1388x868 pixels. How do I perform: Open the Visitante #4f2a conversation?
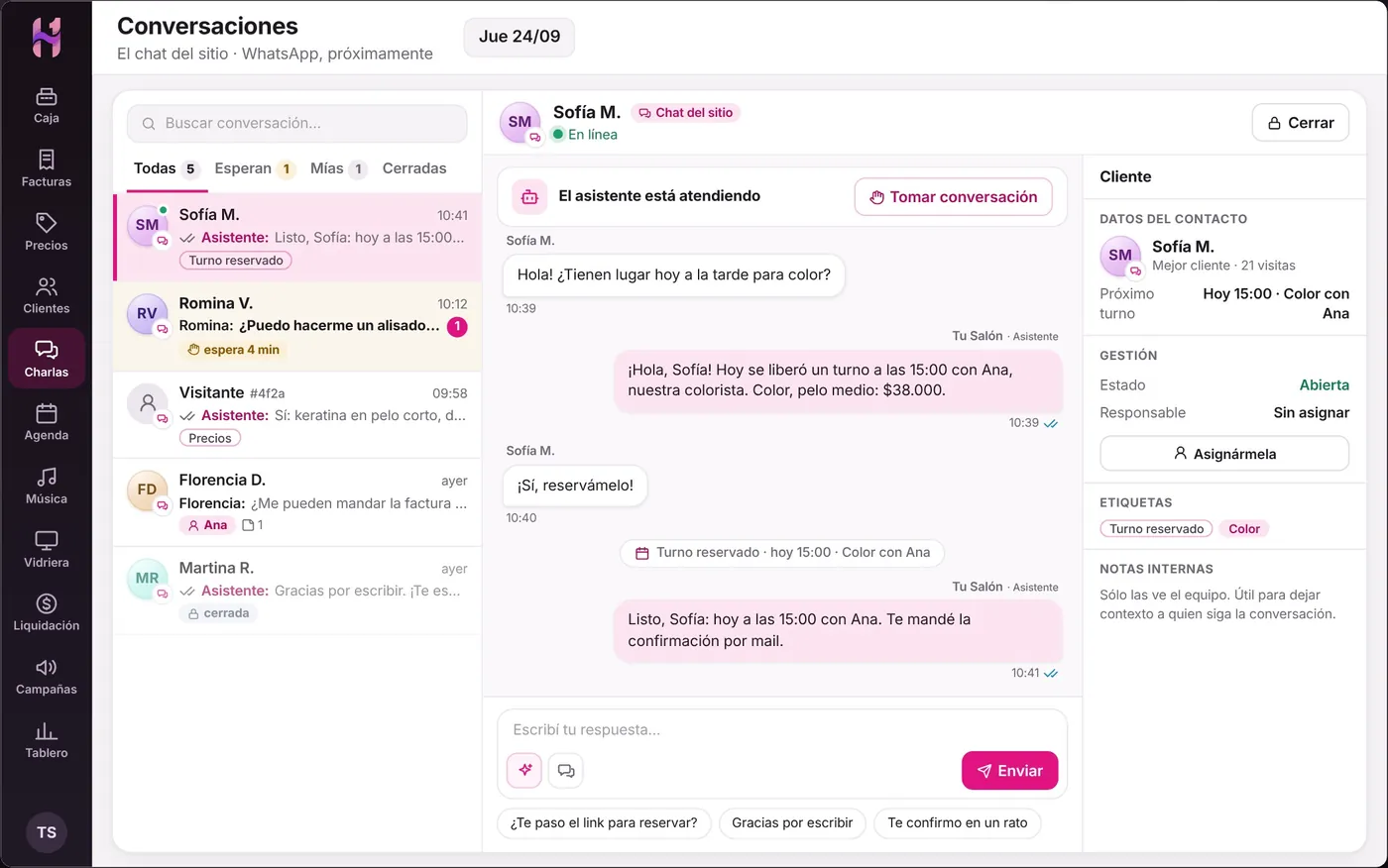(297, 415)
